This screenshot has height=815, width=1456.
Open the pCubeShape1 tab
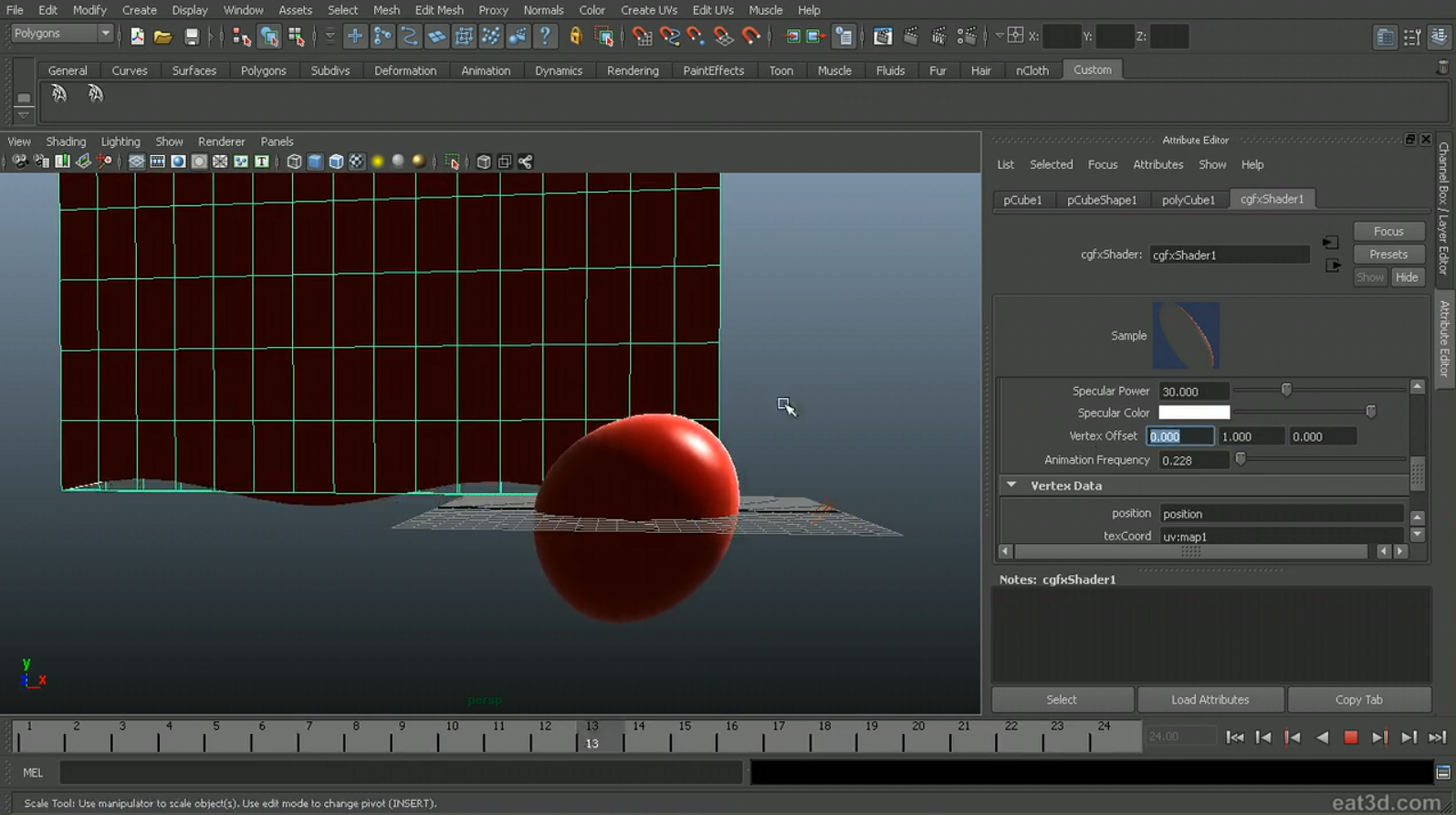[x=1101, y=200]
